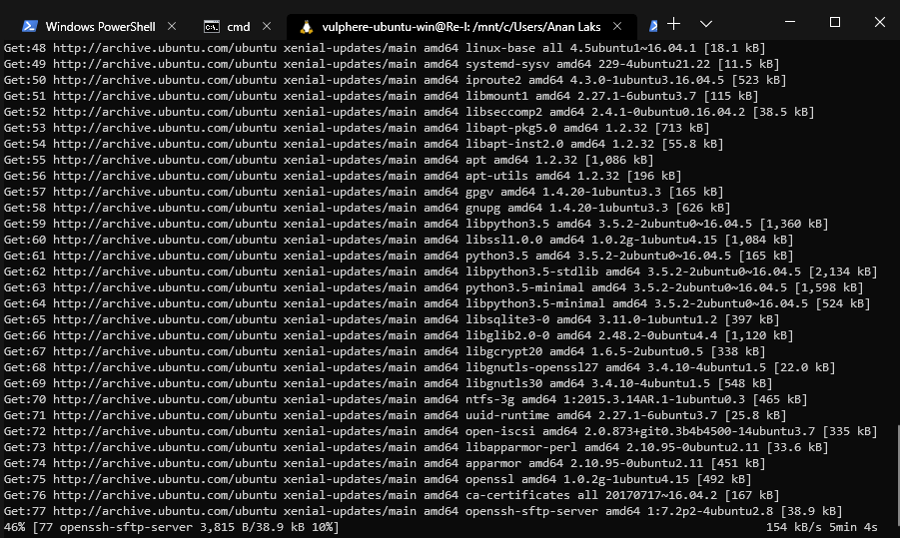
Task: Click the Get:60 libssl1.0.0 line
Action: tap(398, 240)
